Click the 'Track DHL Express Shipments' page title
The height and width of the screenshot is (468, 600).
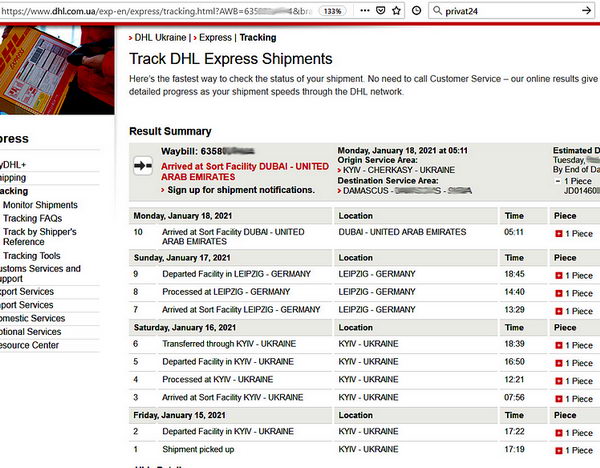click(x=231, y=59)
